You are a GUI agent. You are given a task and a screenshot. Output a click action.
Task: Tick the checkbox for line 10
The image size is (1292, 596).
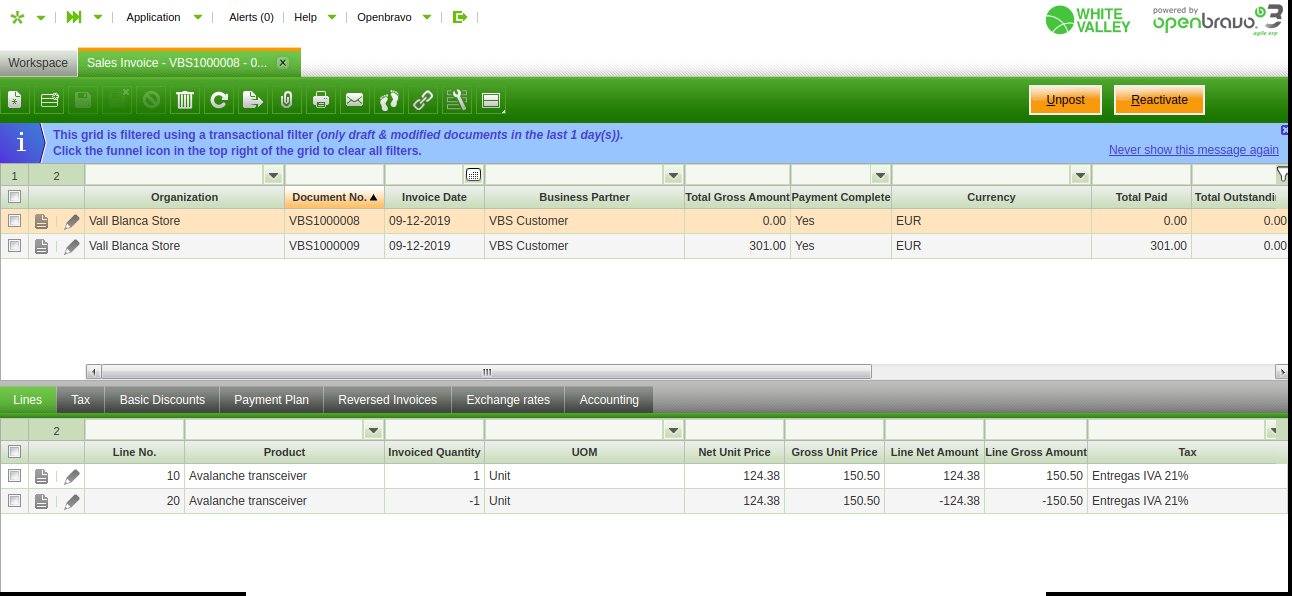coord(14,476)
